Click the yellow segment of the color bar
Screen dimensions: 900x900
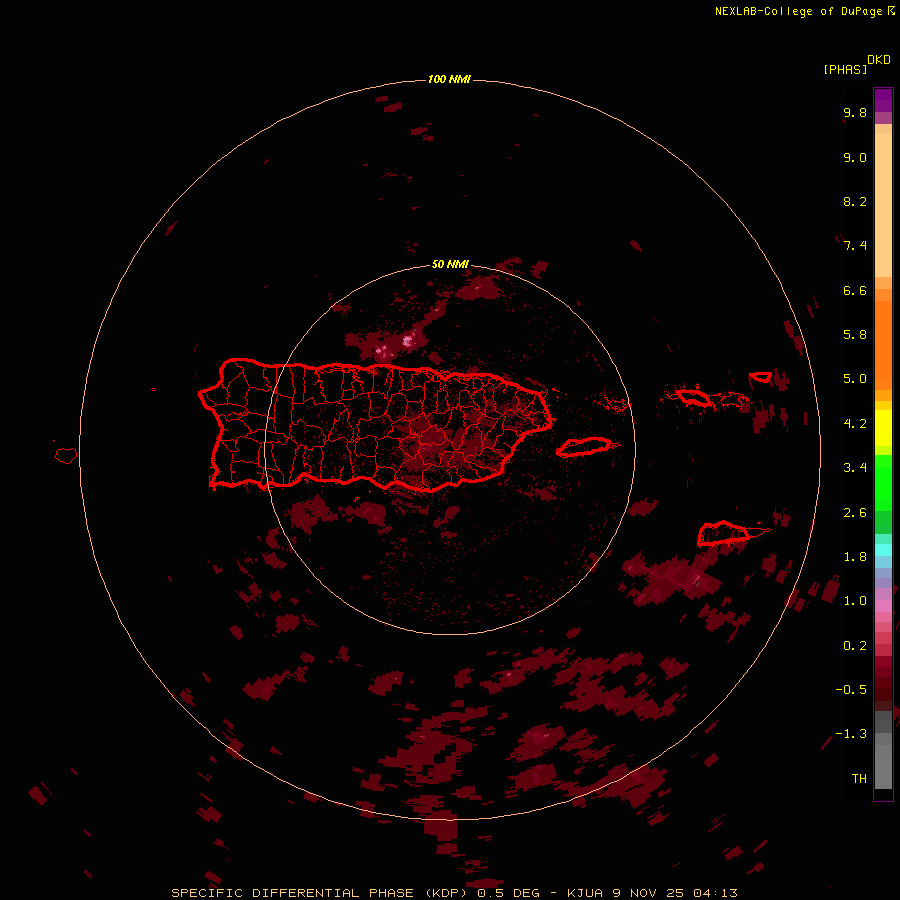(x=883, y=428)
